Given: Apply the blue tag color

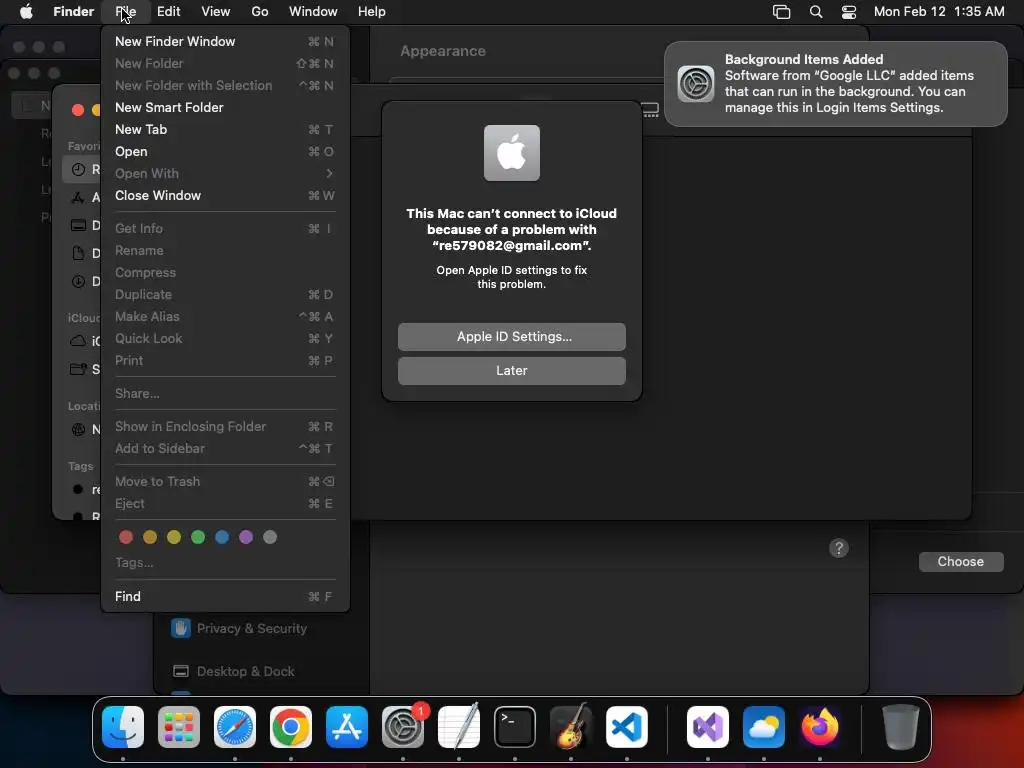Looking at the screenshot, I should tap(222, 537).
